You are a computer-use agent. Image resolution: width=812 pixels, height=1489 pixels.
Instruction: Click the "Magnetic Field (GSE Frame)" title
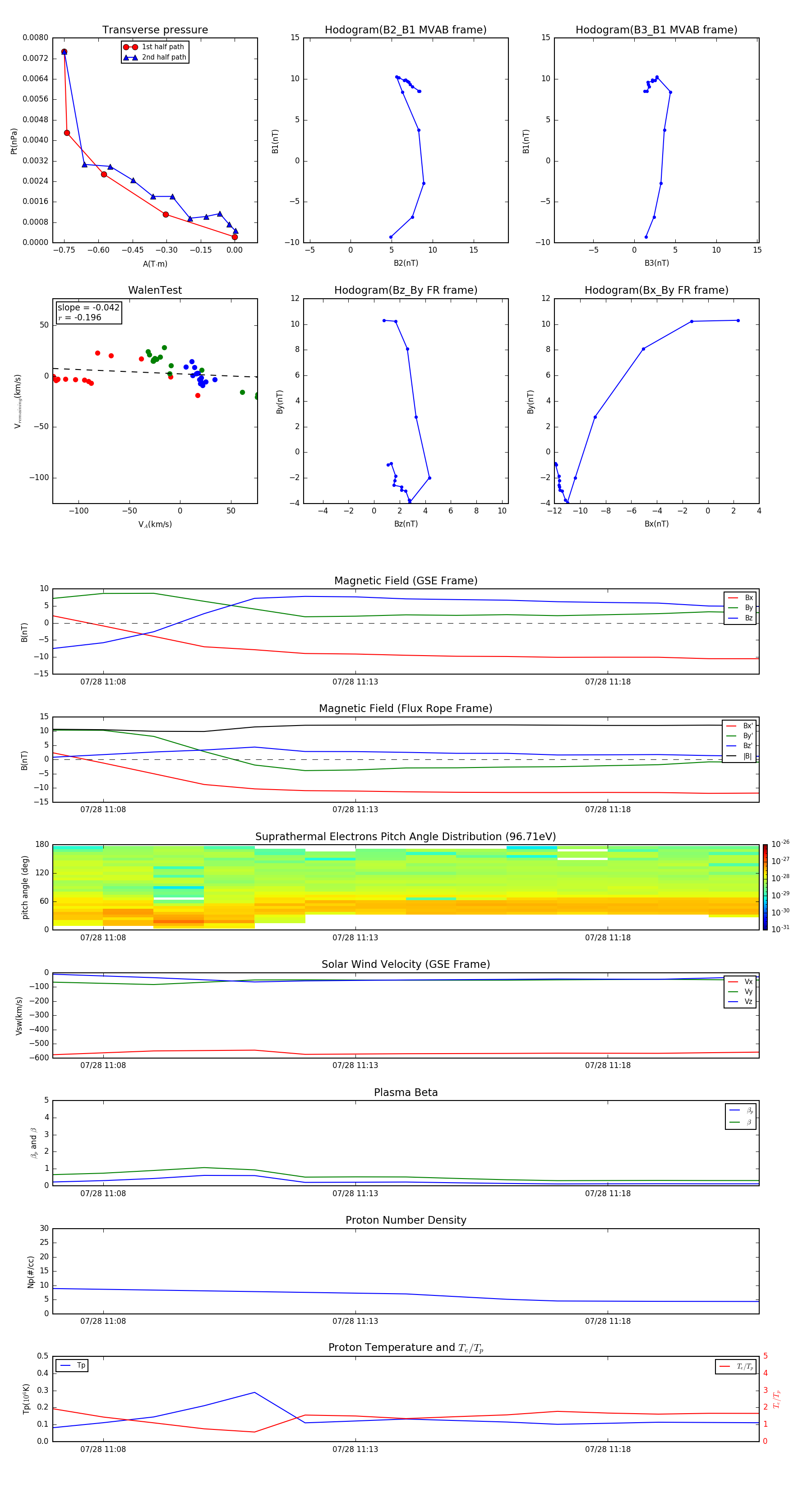click(x=406, y=581)
